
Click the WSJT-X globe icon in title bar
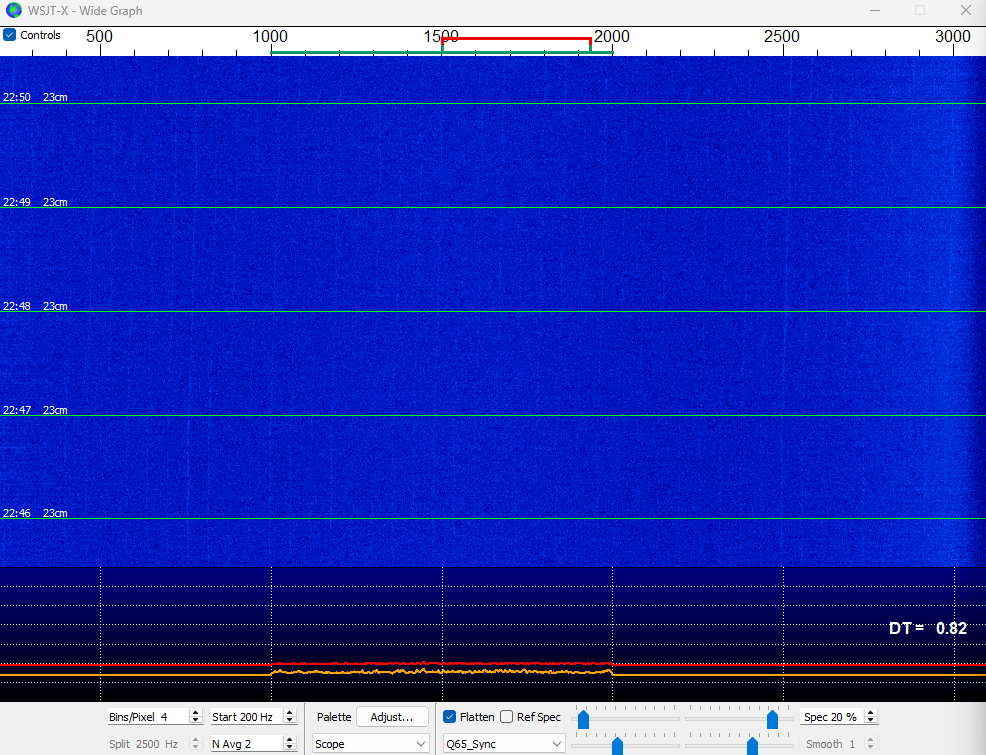tap(14, 11)
